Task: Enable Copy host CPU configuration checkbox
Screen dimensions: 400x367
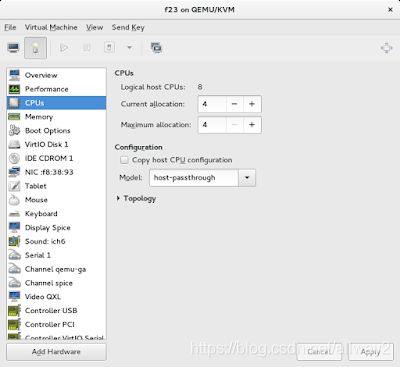Action: point(124,160)
